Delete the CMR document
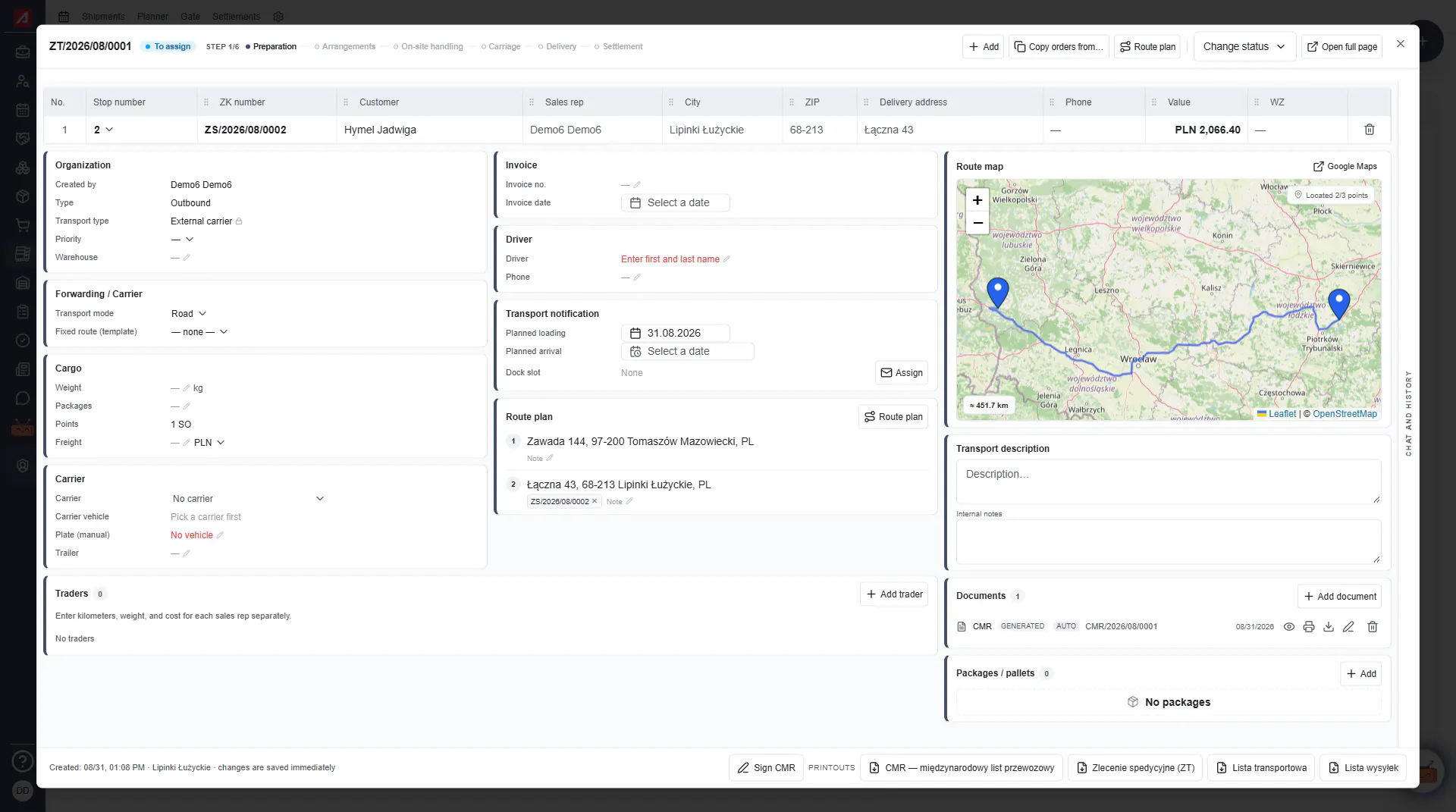Screen dimensions: 1456x812 tap(1373, 627)
